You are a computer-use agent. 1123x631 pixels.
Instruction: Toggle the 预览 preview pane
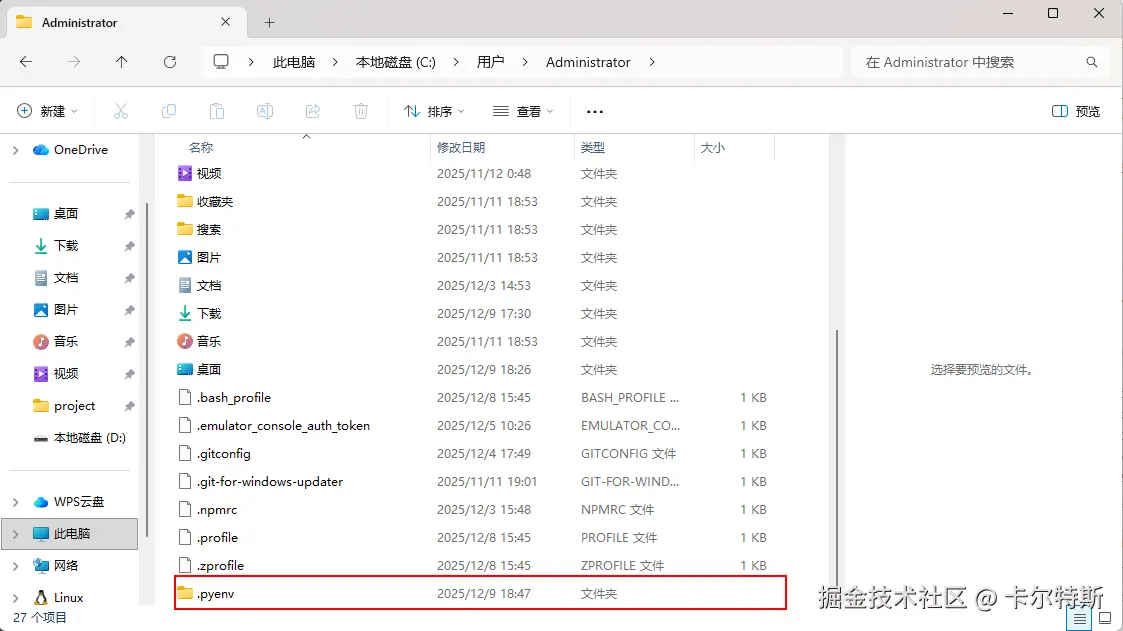(1076, 111)
